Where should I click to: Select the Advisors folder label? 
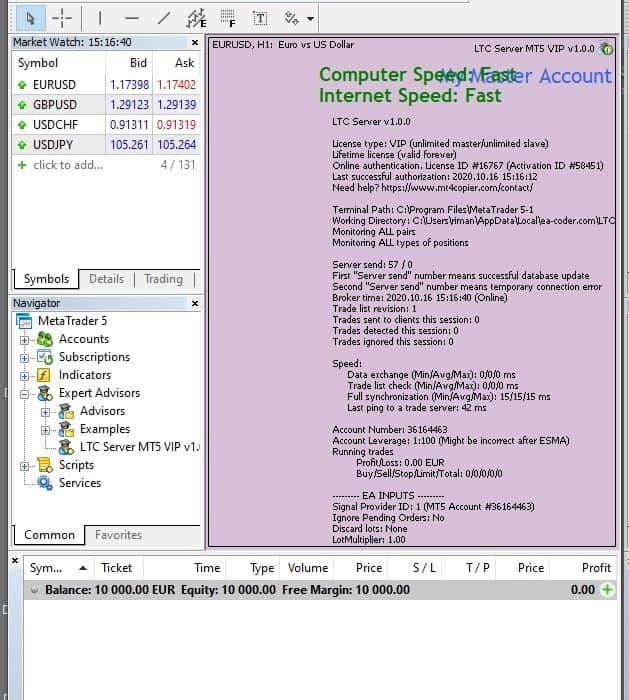(x=102, y=411)
